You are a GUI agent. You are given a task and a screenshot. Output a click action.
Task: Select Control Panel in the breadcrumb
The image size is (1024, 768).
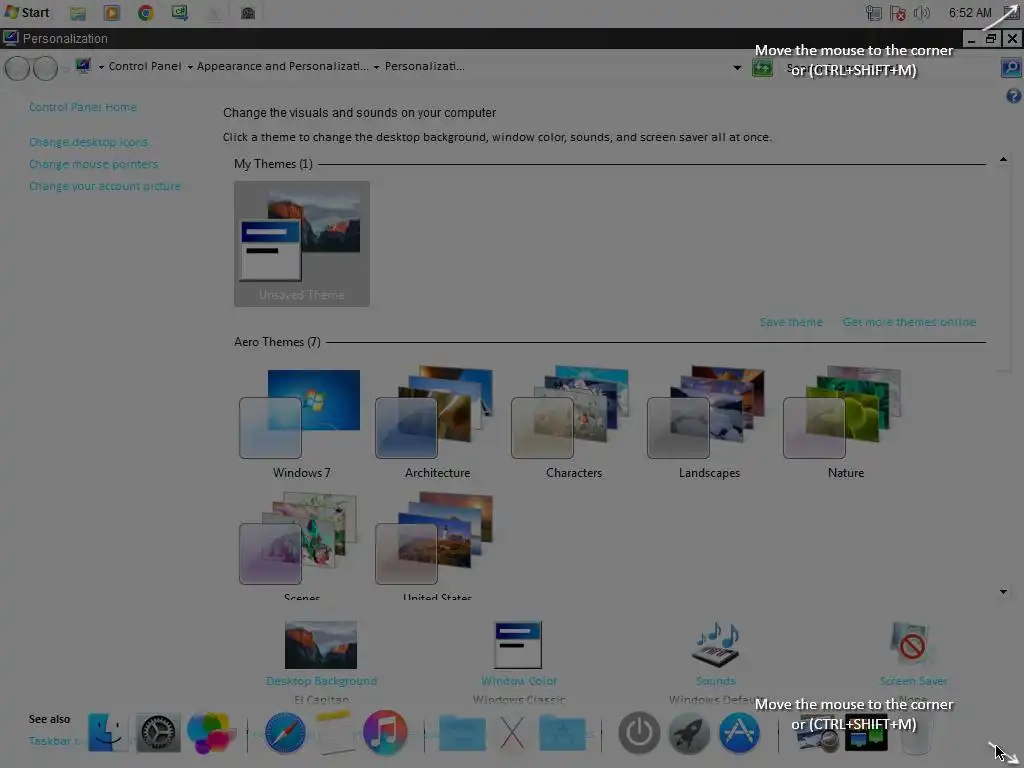[145, 66]
